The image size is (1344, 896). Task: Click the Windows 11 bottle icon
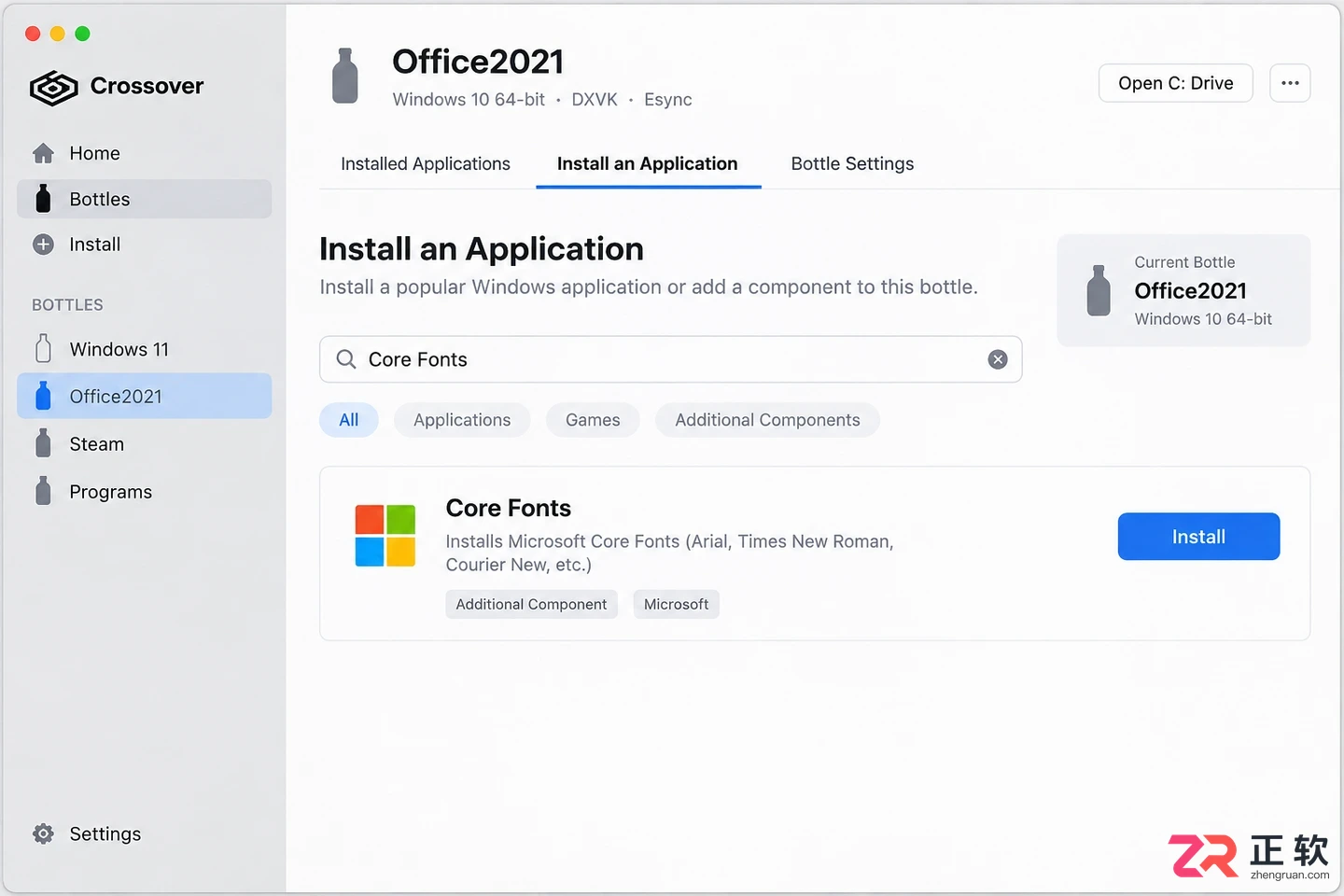click(x=43, y=349)
